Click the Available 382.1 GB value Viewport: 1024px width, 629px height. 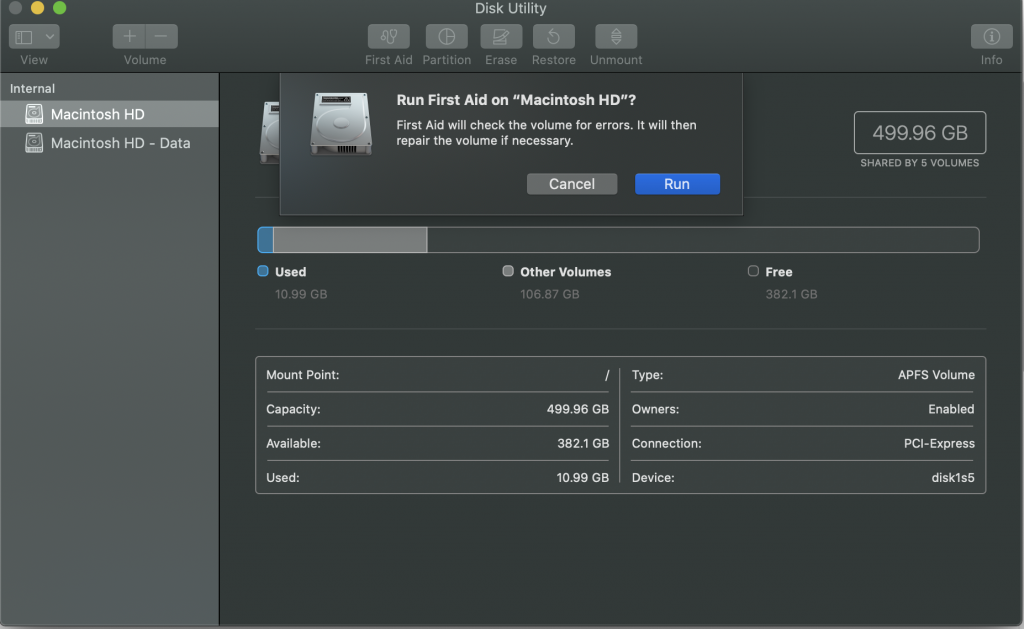[x=583, y=444]
